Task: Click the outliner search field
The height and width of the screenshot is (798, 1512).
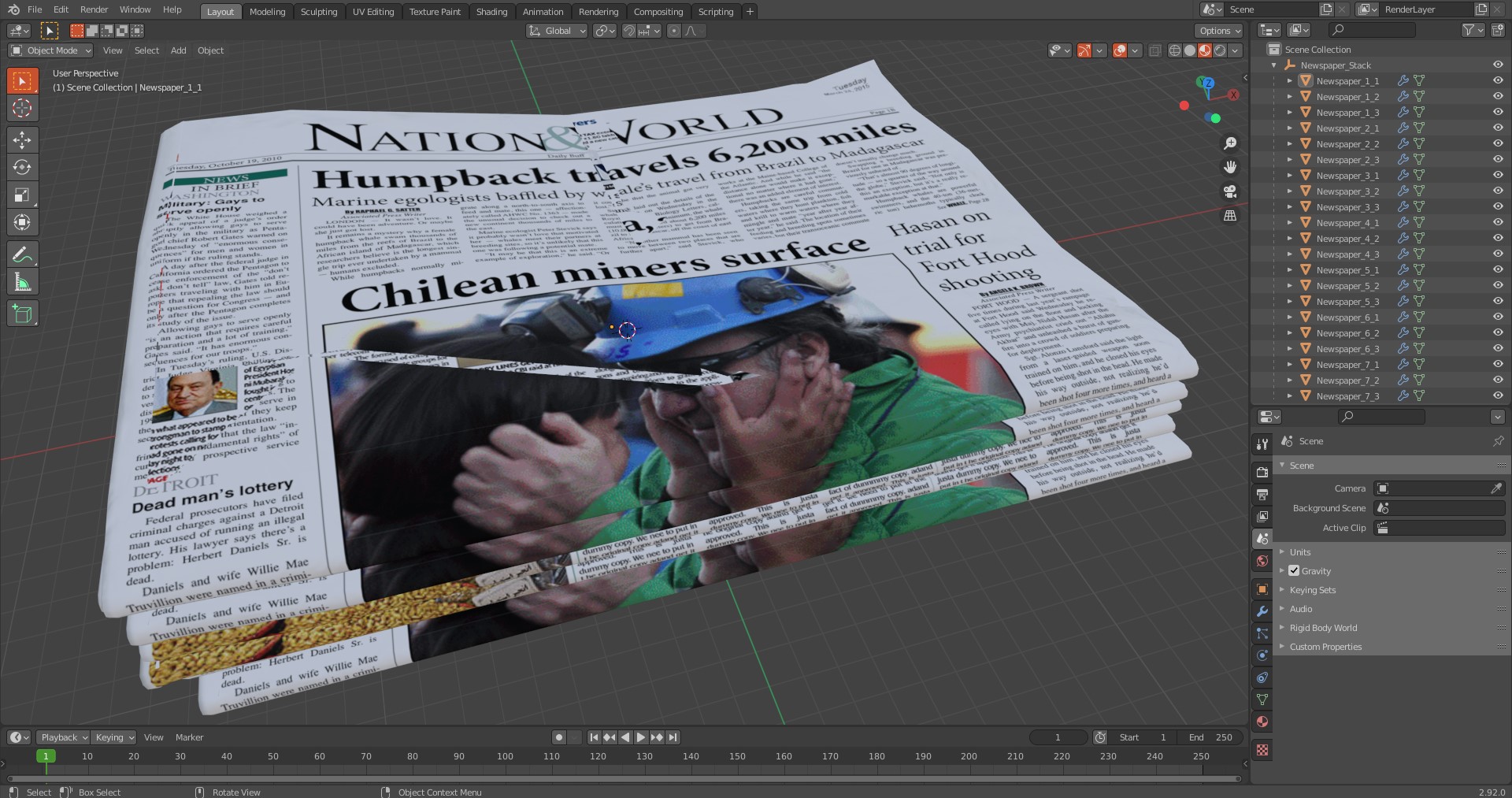Action: [x=1372, y=30]
